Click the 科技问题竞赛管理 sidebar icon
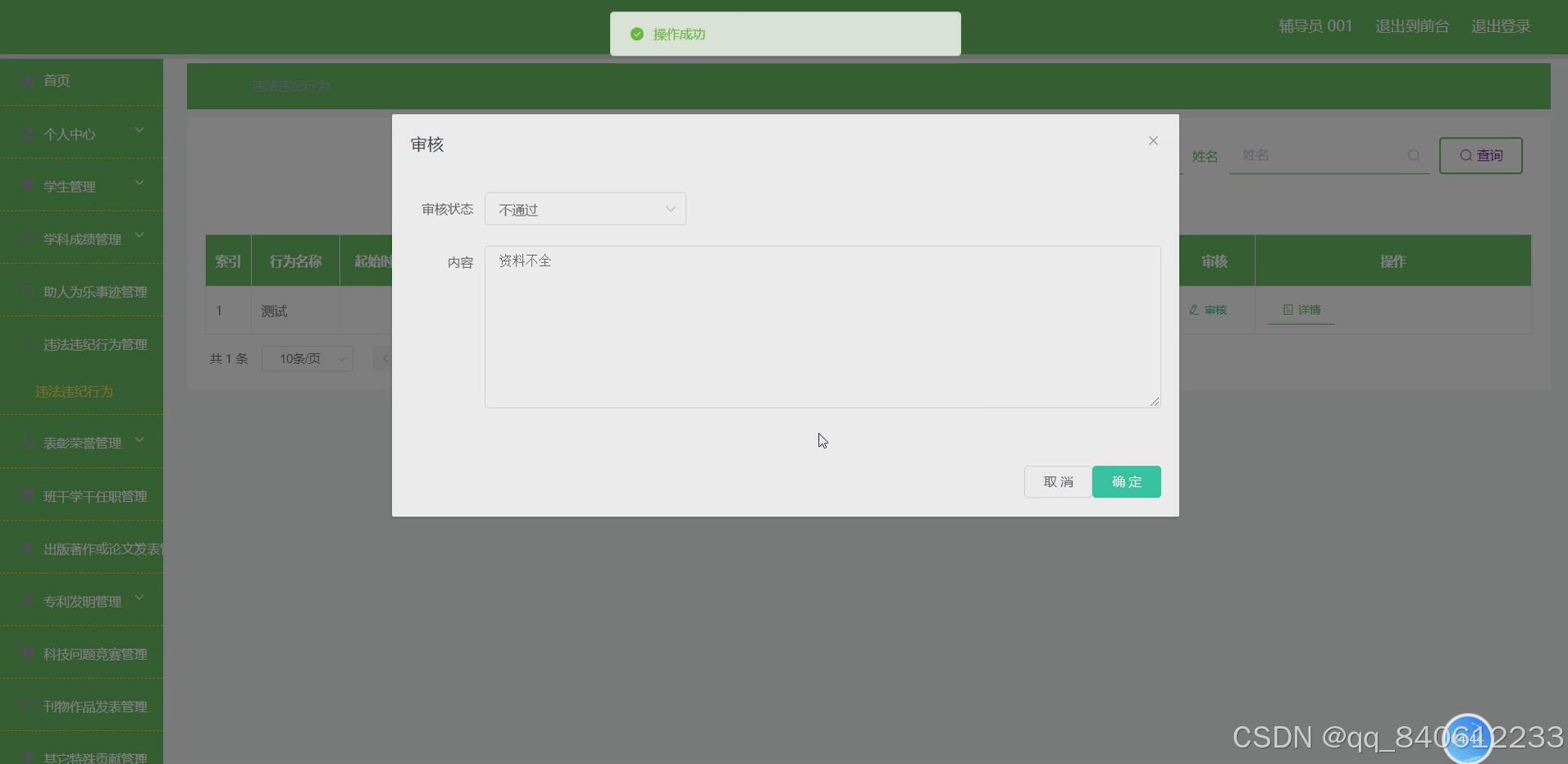 click(x=27, y=653)
